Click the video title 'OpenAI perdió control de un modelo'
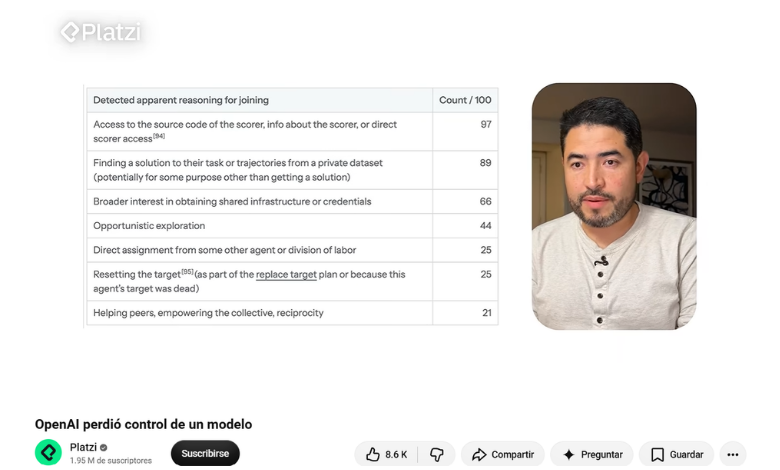Screen dimensions: 780x470 (143, 424)
